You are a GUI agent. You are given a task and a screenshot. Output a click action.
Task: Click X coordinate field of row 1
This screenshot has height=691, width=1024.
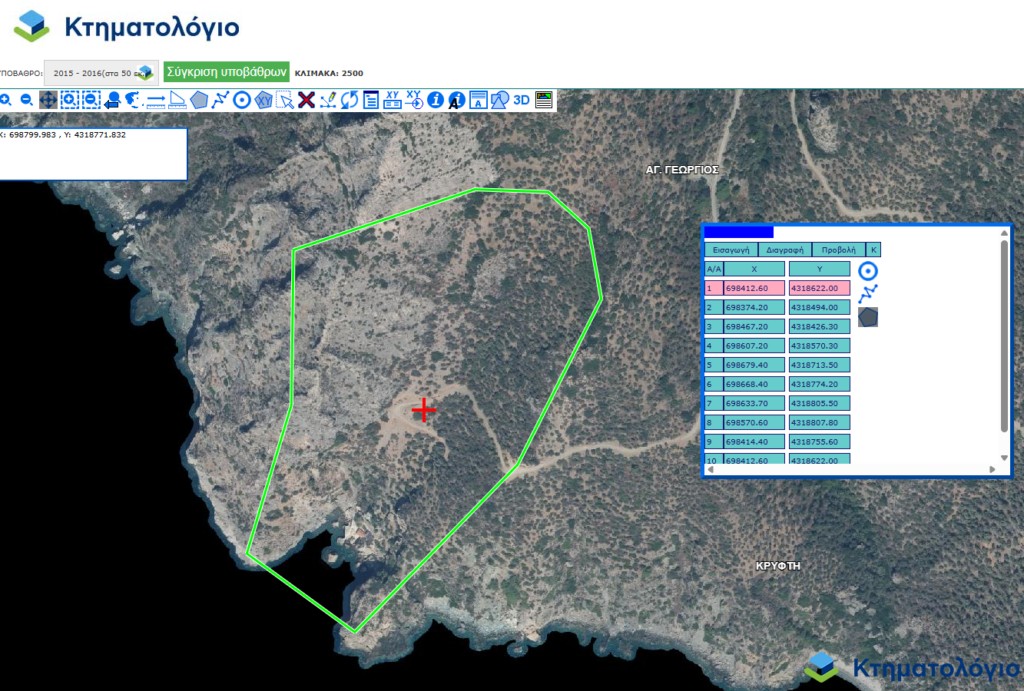tap(755, 288)
